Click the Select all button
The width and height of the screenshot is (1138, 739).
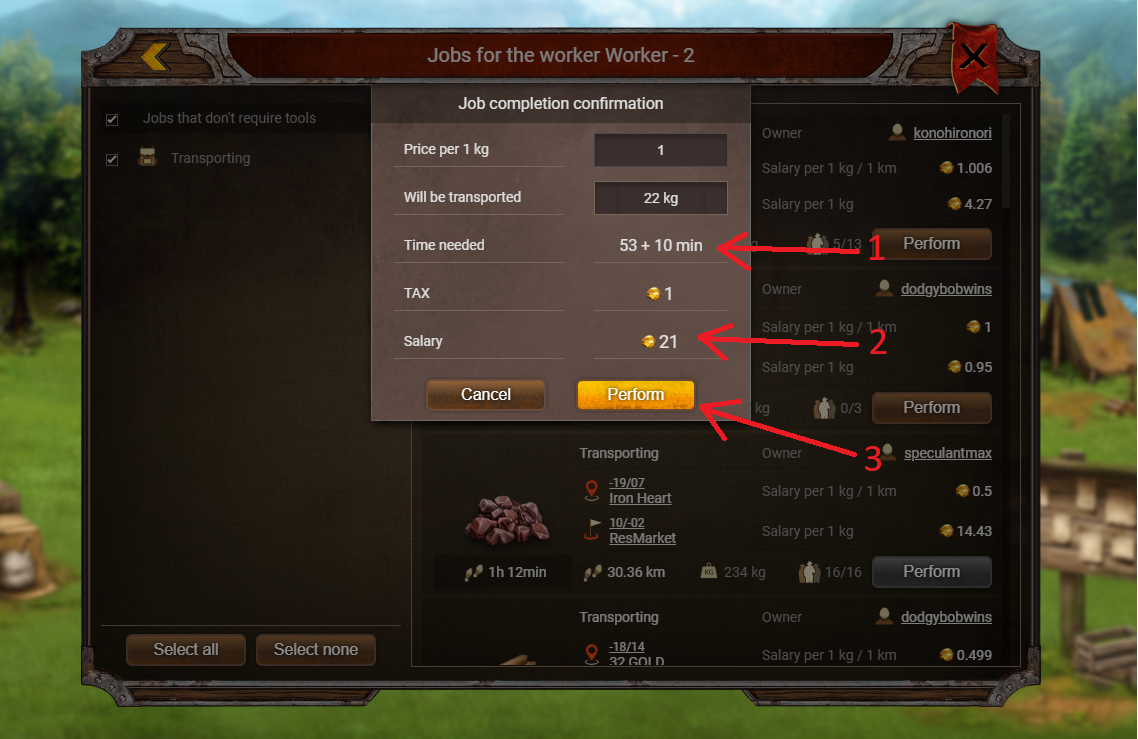[x=186, y=650]
